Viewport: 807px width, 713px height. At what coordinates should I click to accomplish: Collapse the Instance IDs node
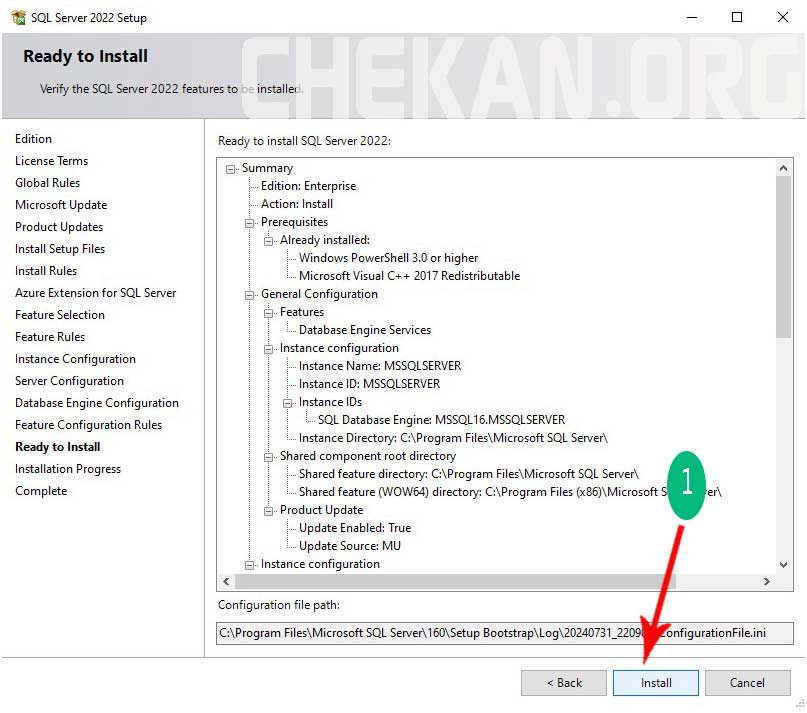288,403
